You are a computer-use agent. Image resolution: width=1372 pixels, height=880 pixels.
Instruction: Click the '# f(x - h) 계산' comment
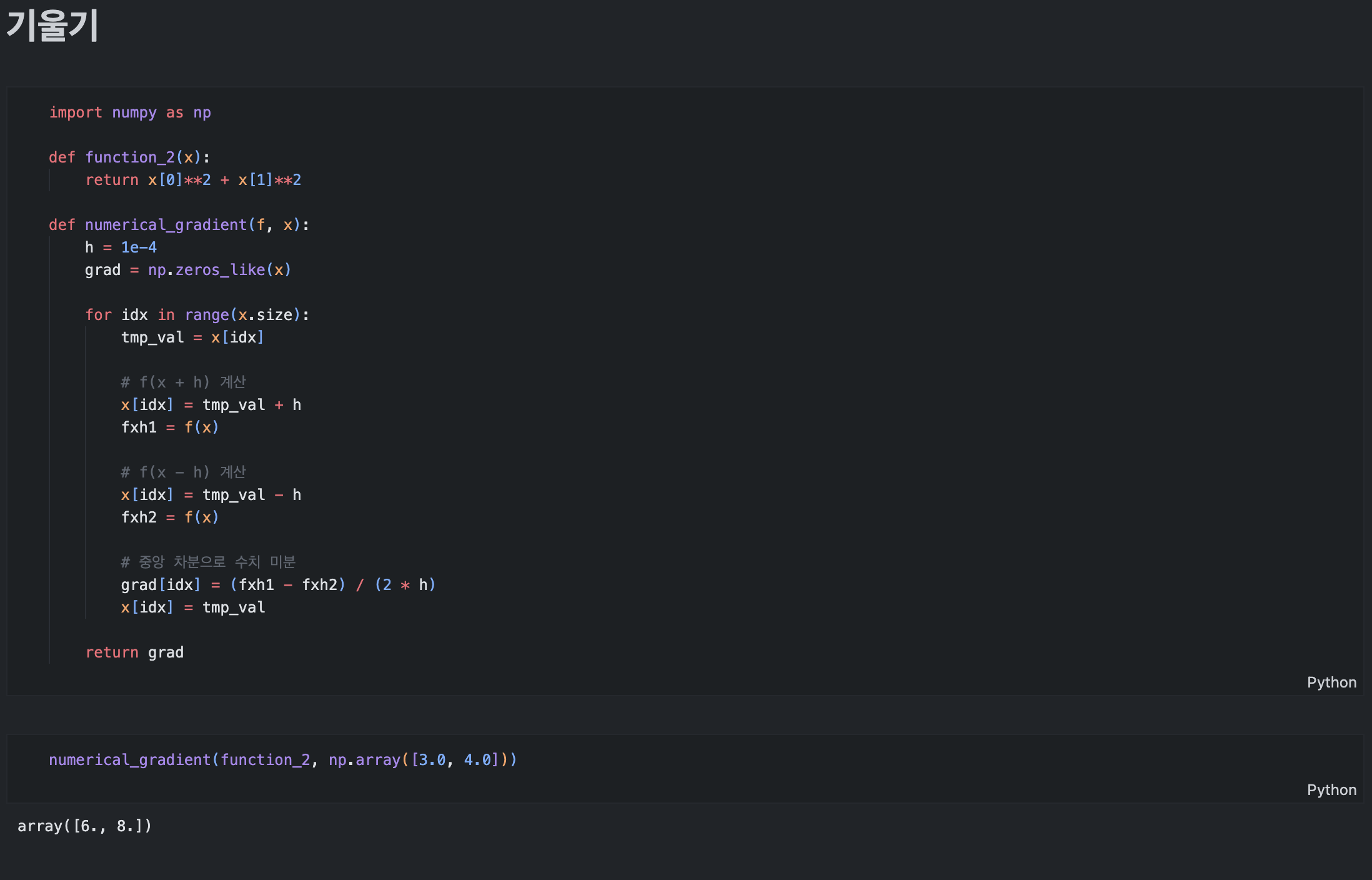point(184,472)
